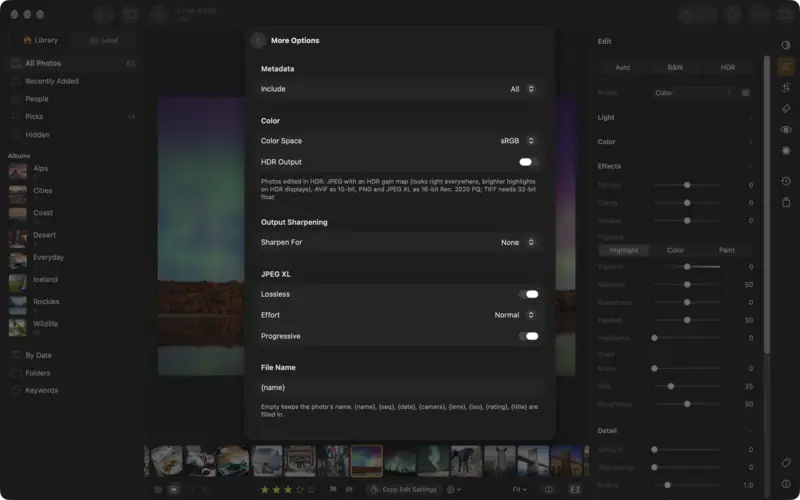Adjust the Clarity slider handle
The width and height of the screenshot is (800, 500).
(x=687, y=203)
